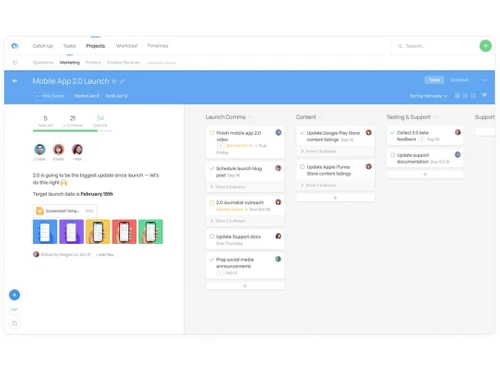Click the calendar icon at bottom of left sidebar
Screen dimensions: 500x375
14,323
